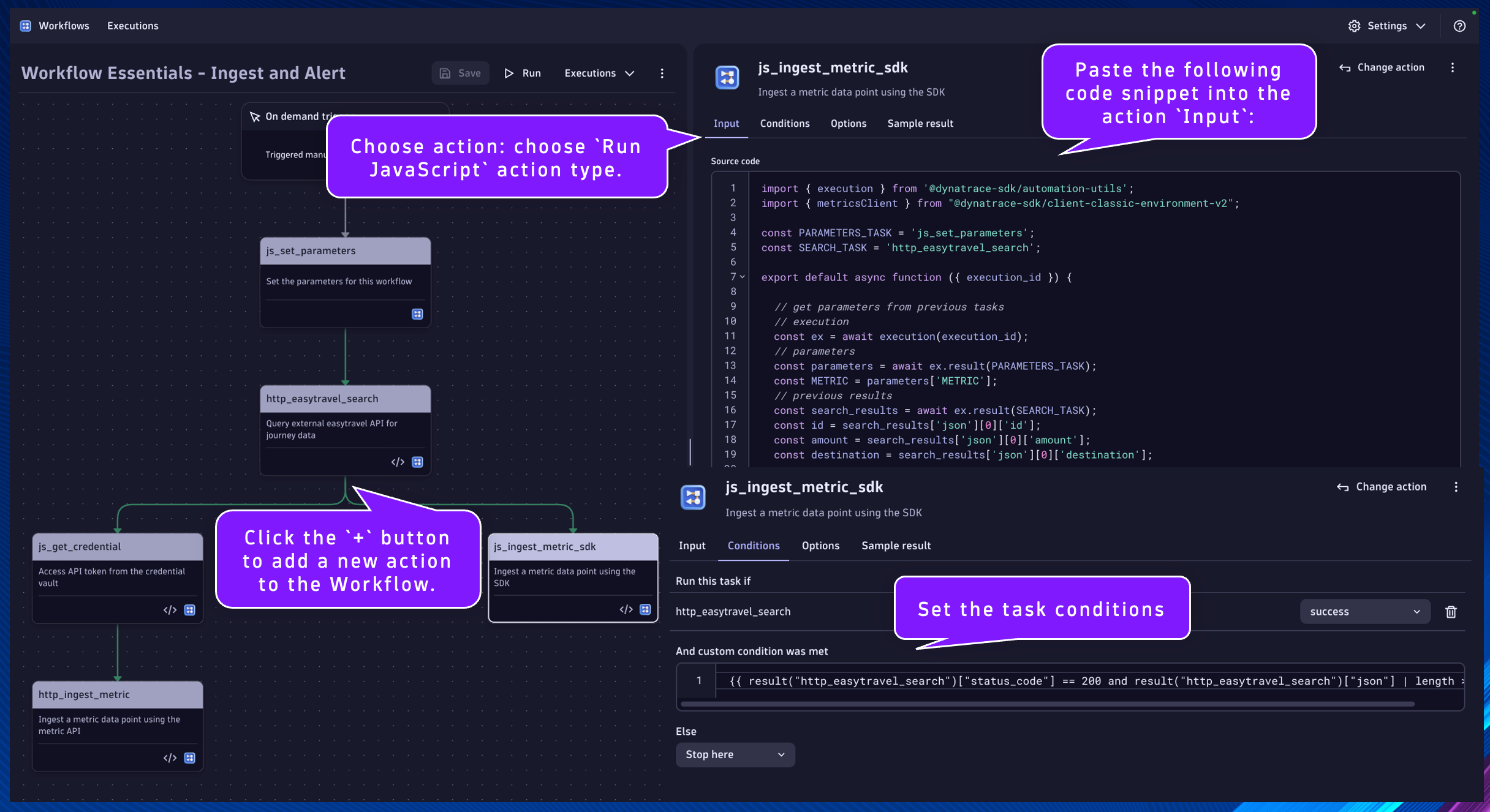The height and width of the screenshot is (812, 1490).
Task: Open Executions in top navigation
Action: 132,26
